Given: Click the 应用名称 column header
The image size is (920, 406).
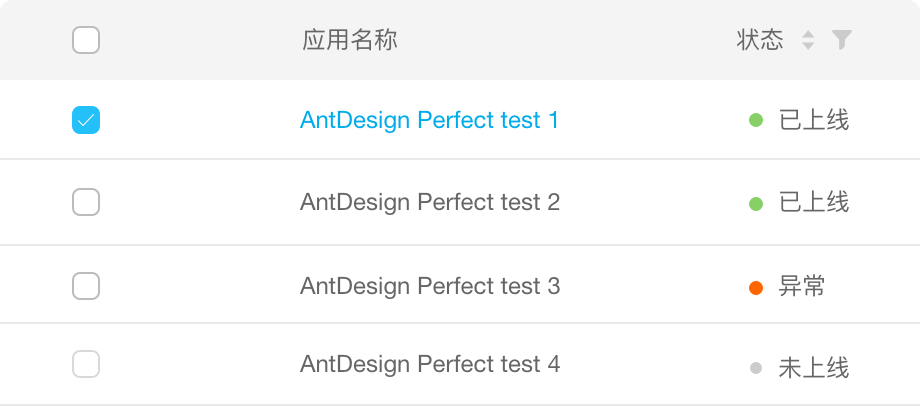Looking at the screenshot, I should click(350, 40).
